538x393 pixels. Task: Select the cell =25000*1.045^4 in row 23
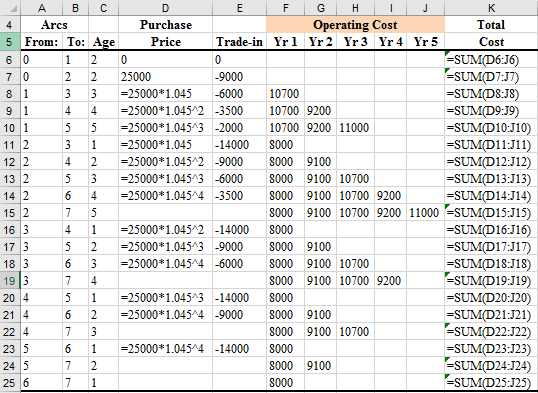point(165,349)
